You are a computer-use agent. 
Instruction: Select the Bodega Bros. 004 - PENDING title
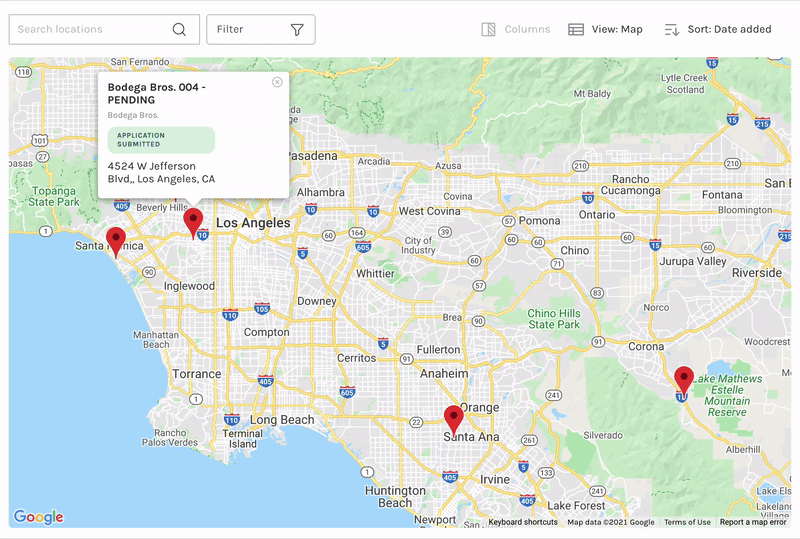coord(157,93)
